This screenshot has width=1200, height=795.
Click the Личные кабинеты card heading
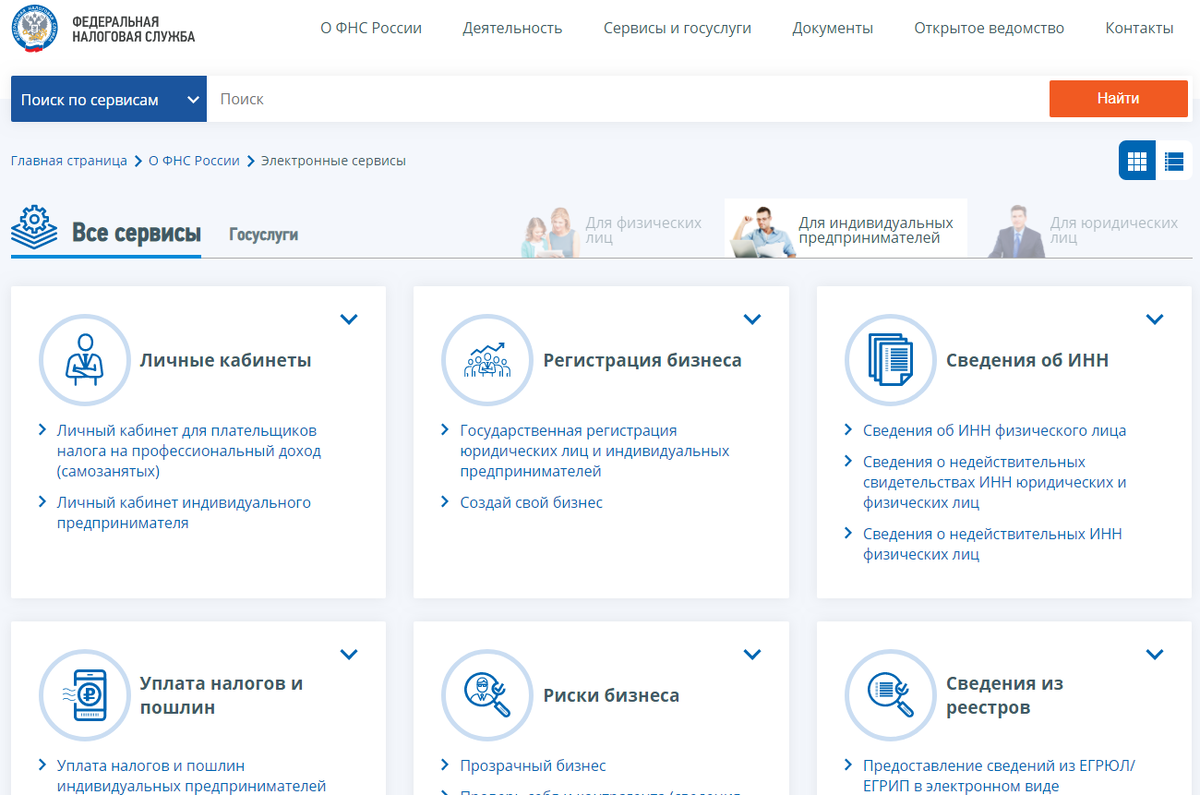pyautogui.click(x=225, y=360)
